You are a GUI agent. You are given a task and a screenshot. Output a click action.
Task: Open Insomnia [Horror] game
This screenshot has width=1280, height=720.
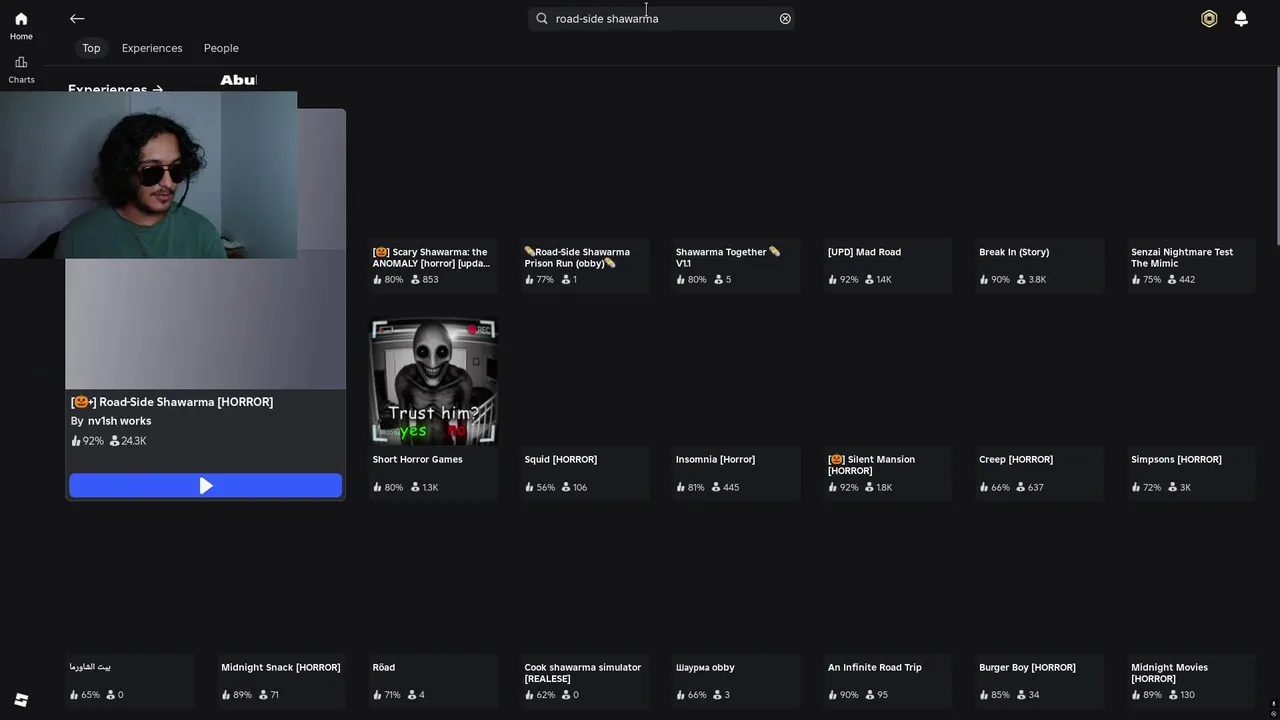715,460
